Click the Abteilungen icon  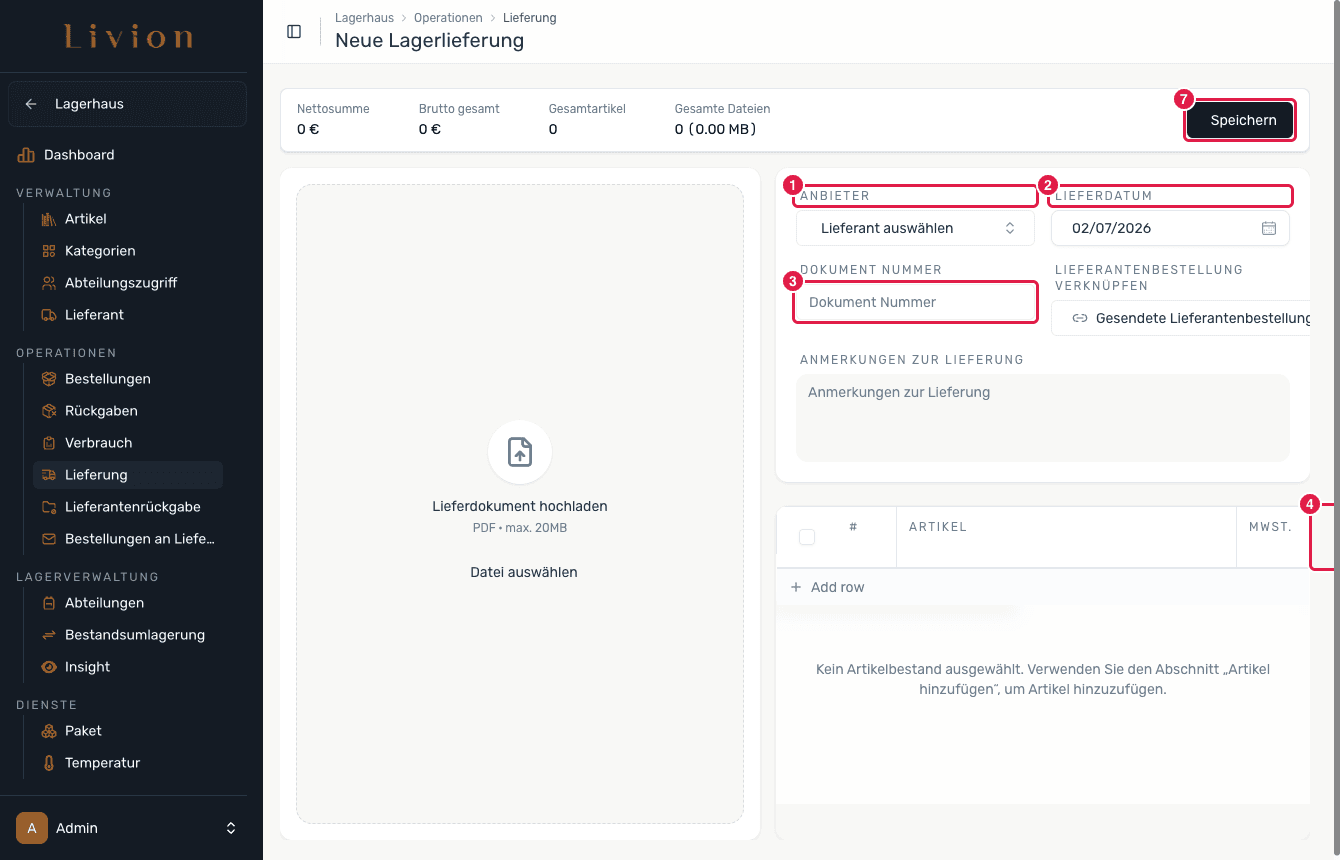[x=48, y=603]
